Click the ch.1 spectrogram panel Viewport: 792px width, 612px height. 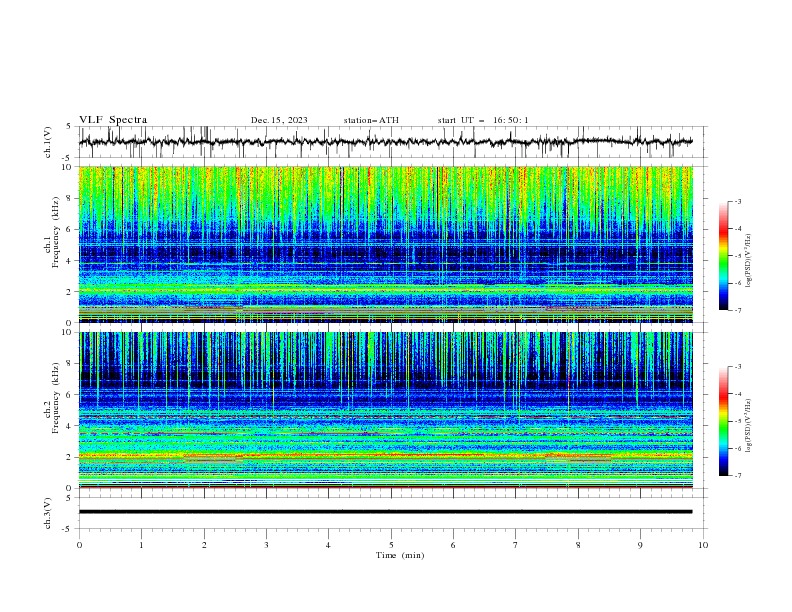385,244
